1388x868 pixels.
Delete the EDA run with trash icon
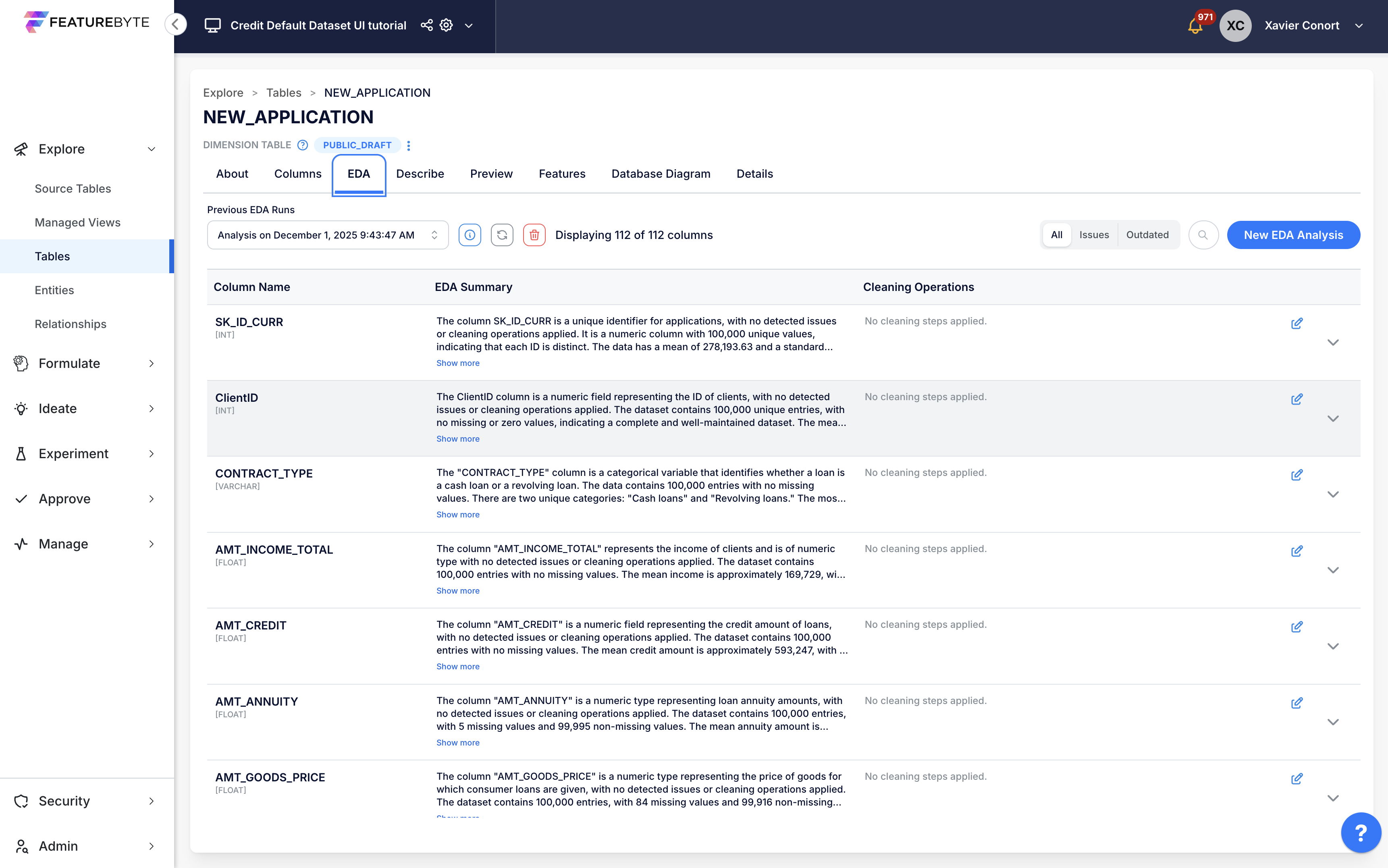click(x=534, y=235)
